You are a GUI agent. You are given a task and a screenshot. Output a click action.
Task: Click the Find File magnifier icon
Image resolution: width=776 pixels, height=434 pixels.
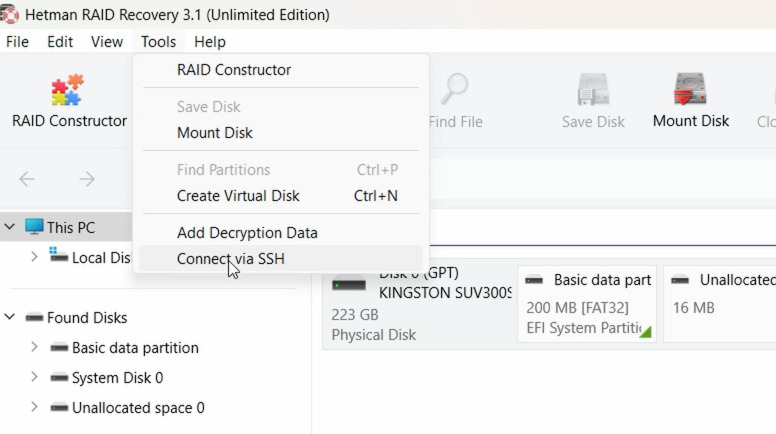click(x=454, y=89)
